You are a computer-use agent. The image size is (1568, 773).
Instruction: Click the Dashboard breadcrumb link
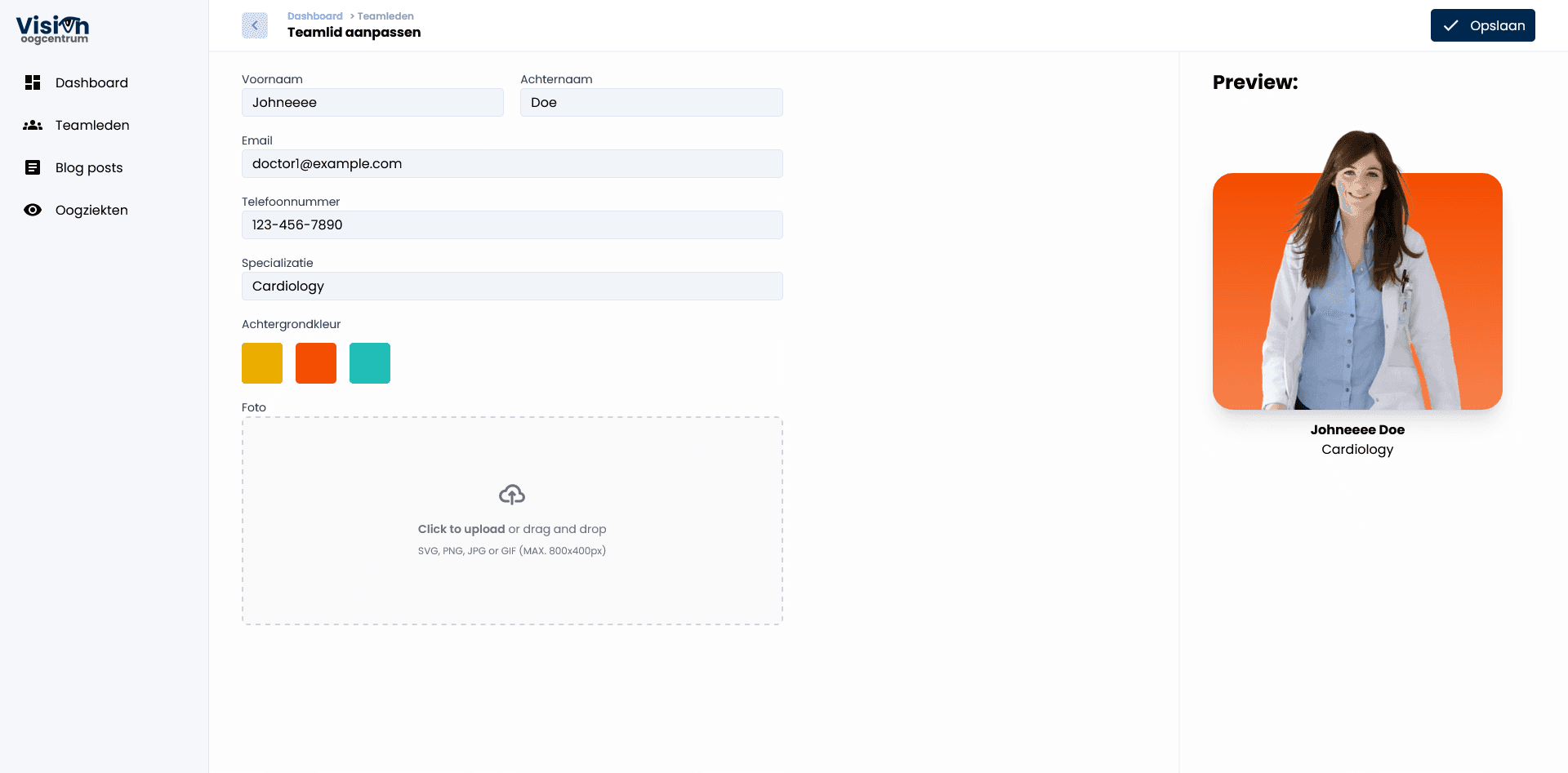[x=314, y=16]
